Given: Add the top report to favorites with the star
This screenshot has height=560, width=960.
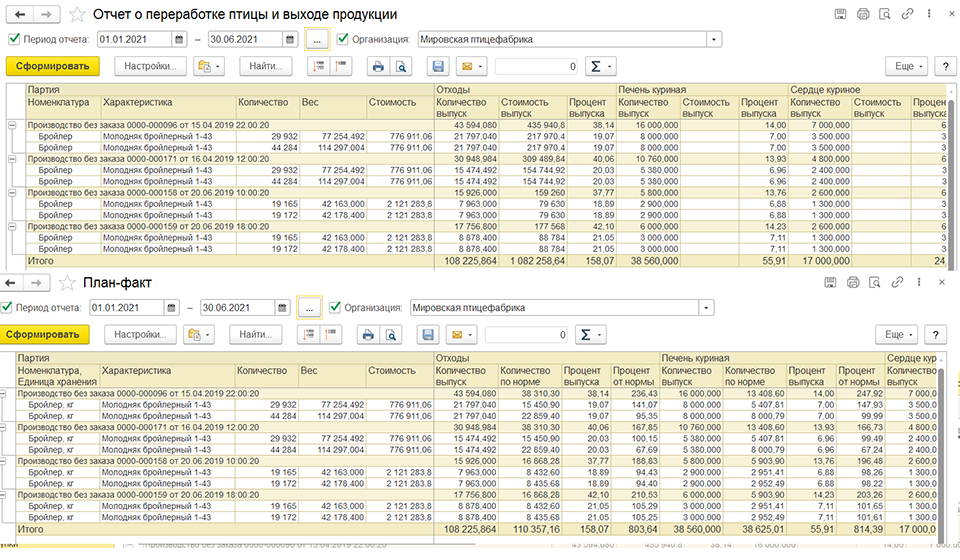Looking at the screenshot, I should (77, 14).
